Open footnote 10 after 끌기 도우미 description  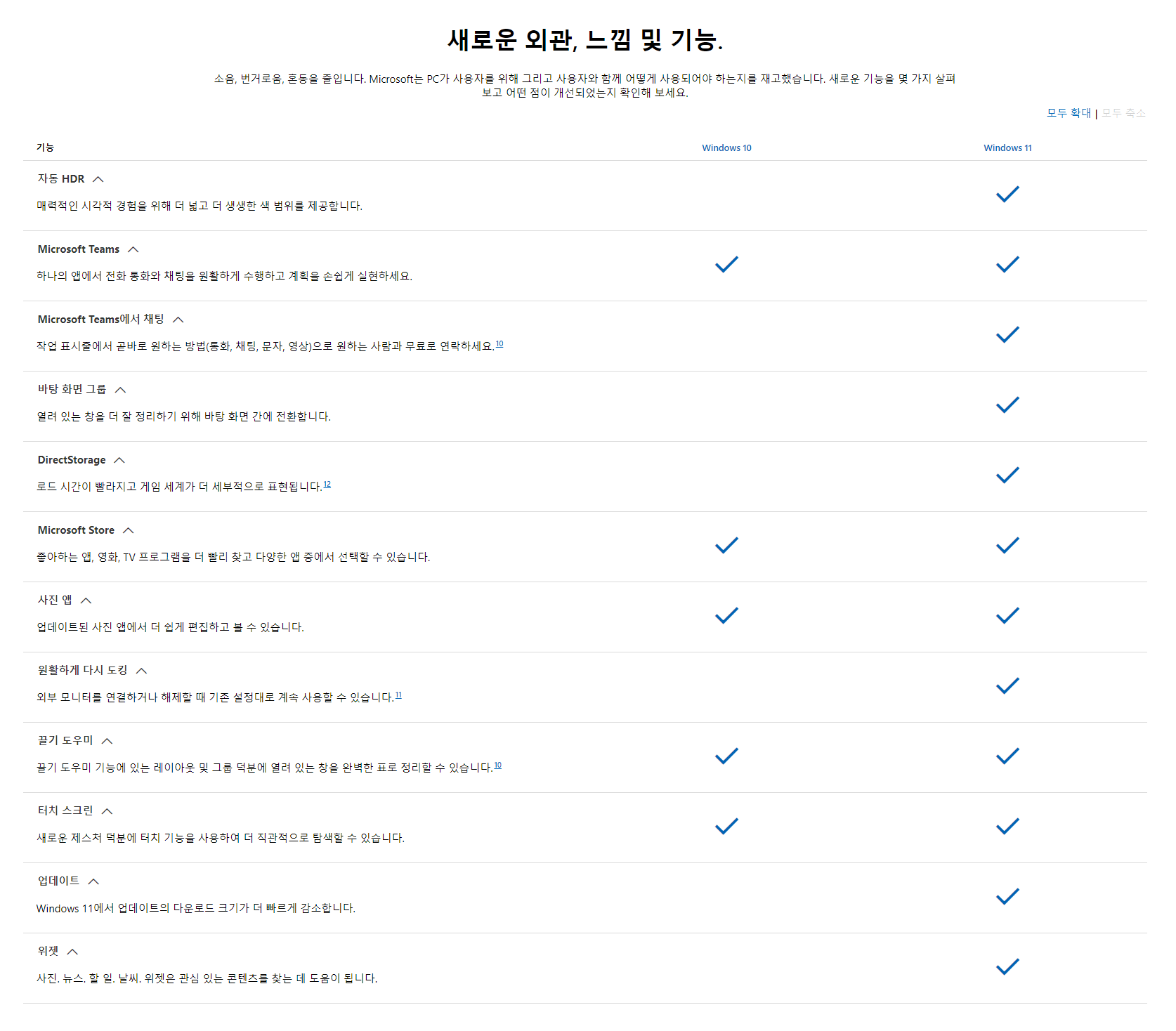(497, 766)
